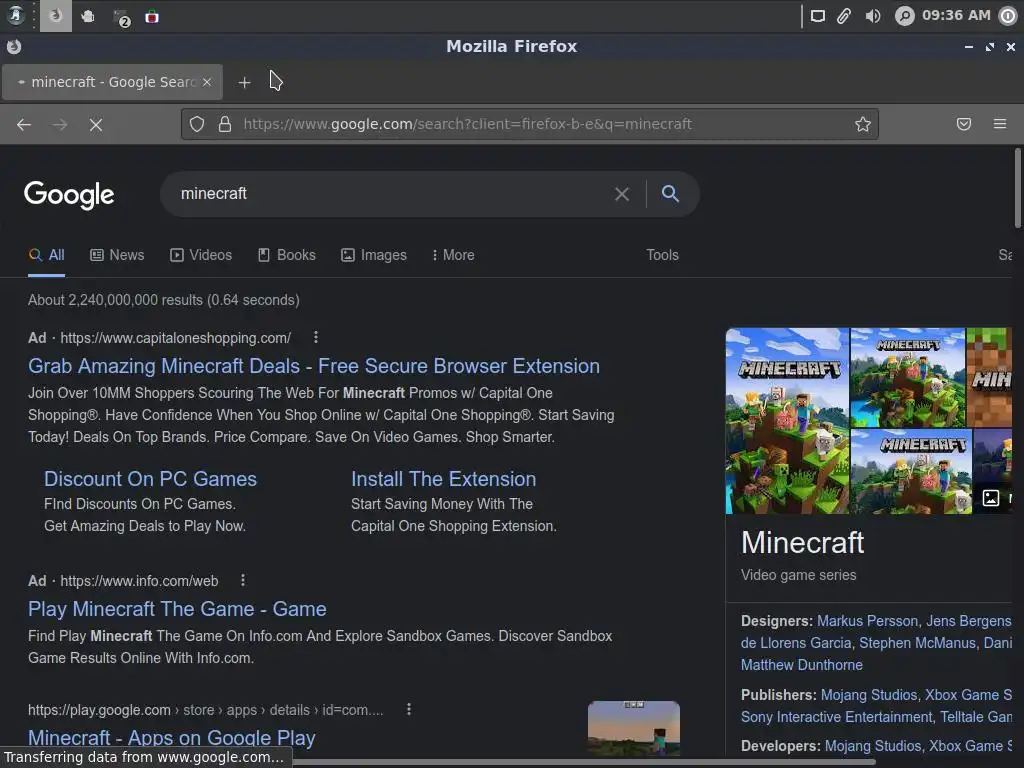Open the Markus Persson designer link
1024x768 pixels.
[x=867, y=621]
